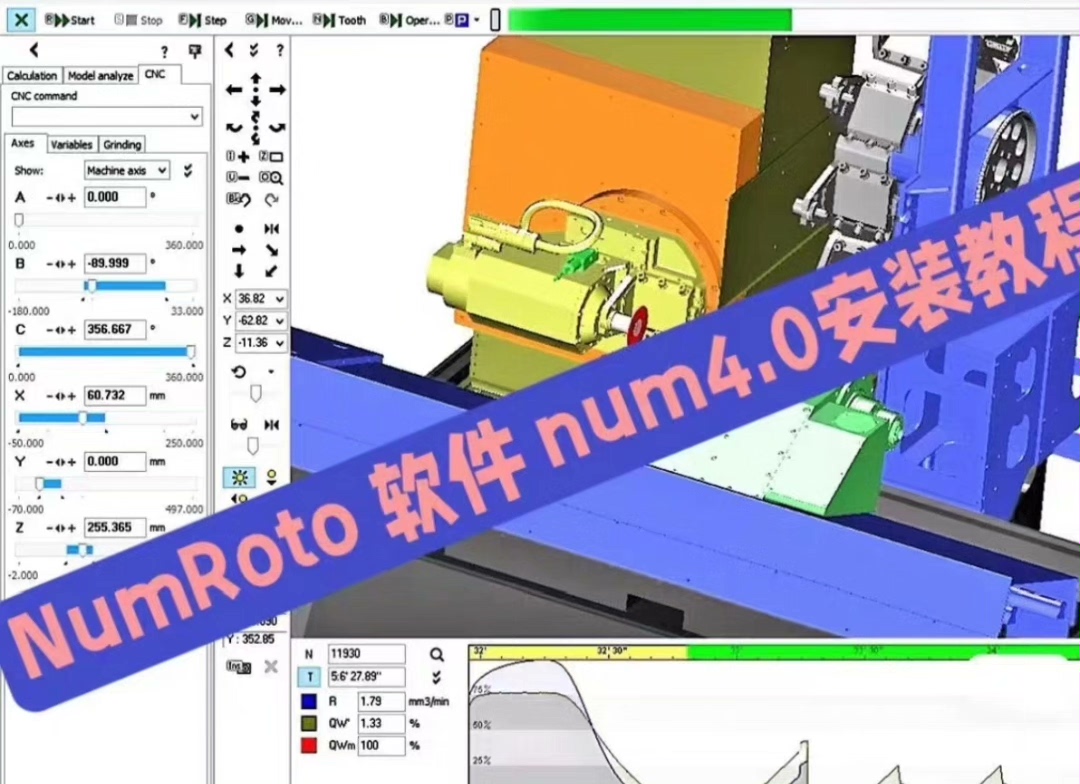Switch to the Model analyze tab
The height and width of the screenshot is (784, 1080).
click(101, 75)
